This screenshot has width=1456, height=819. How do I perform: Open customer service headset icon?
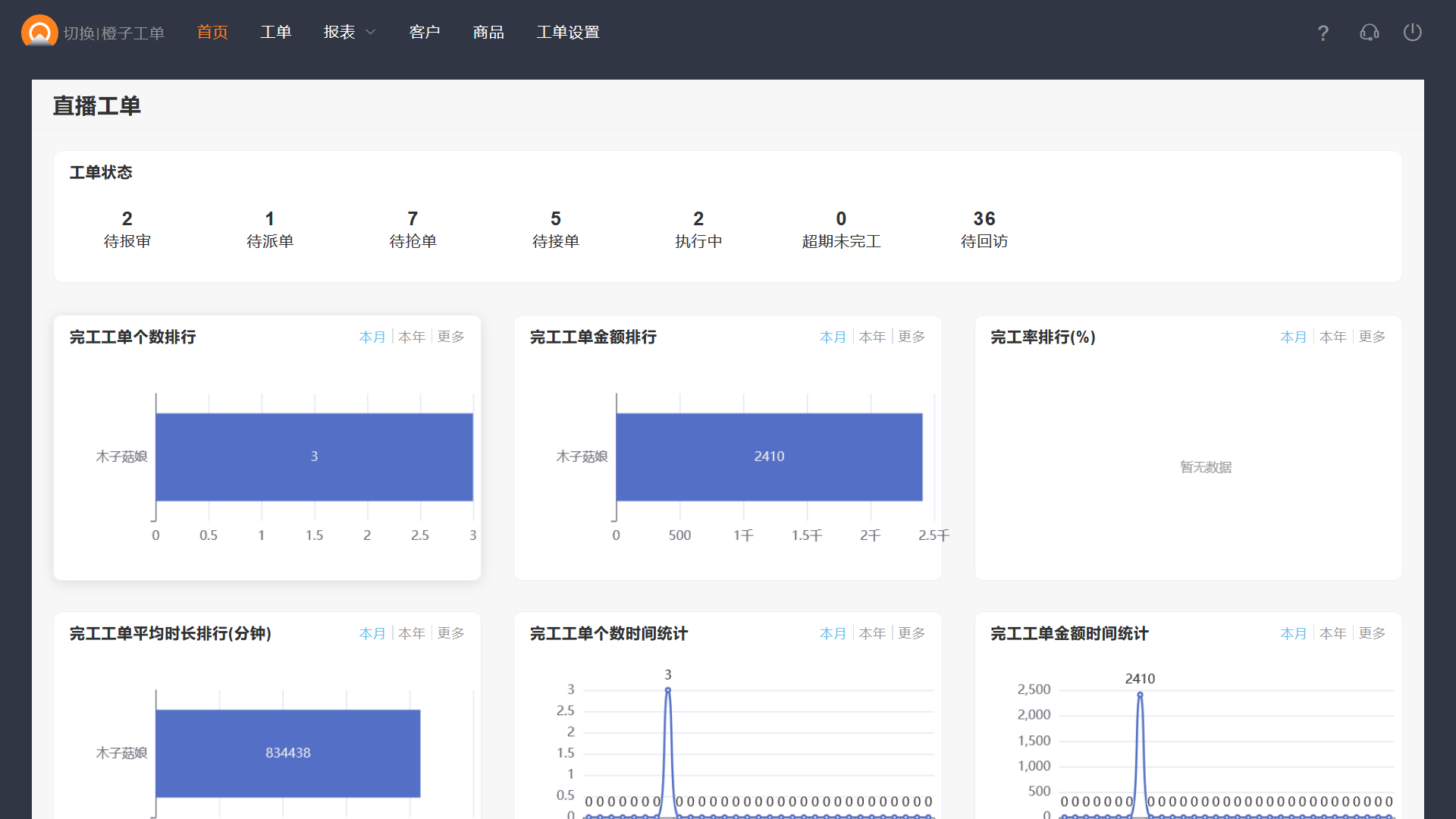[1369, 33]
